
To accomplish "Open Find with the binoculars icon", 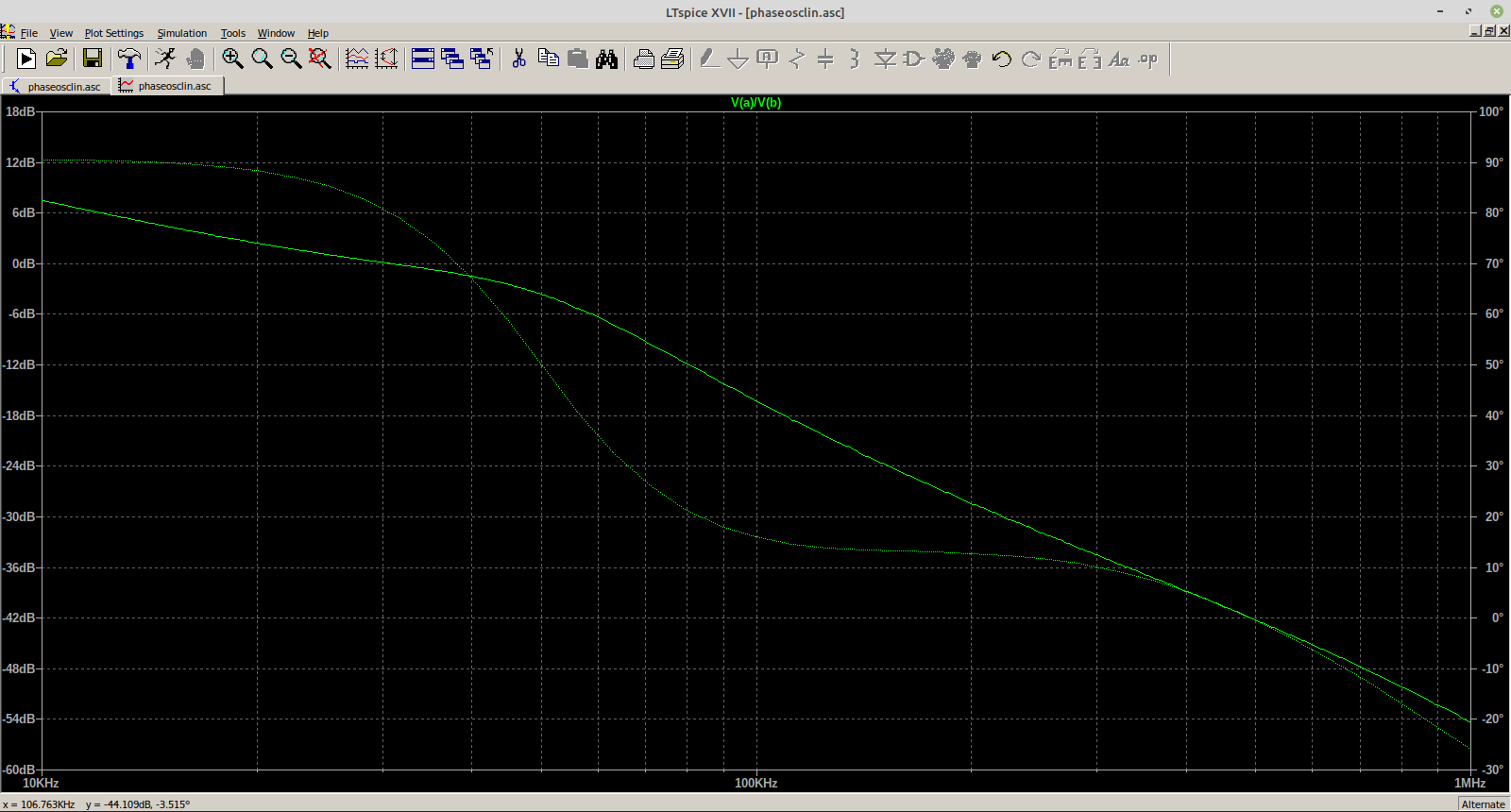I will pyautogui.click(x=606, y=59).
